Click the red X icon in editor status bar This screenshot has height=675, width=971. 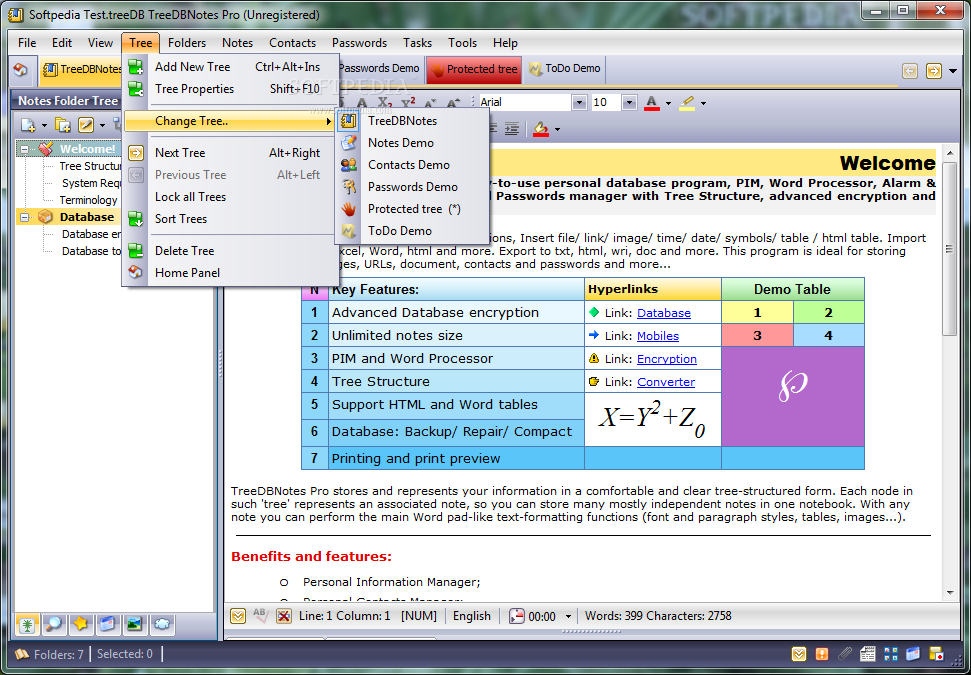pyautogui.click(x=284, y=616)
